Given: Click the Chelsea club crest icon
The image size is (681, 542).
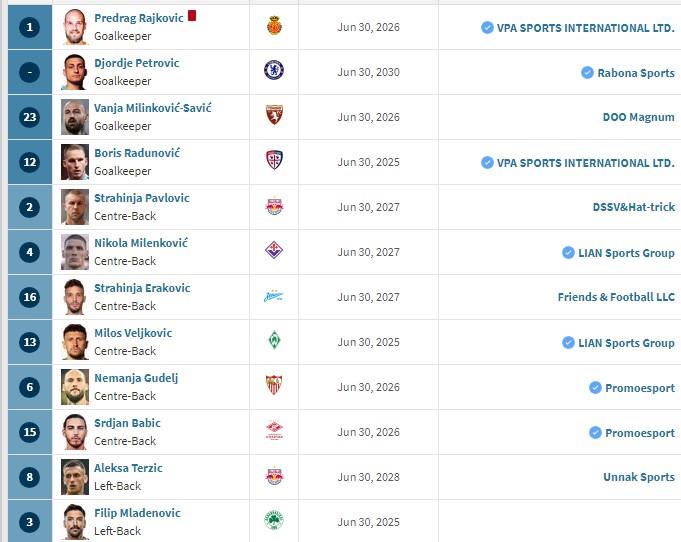Looking at the screenshot, I should click(274, 71).
